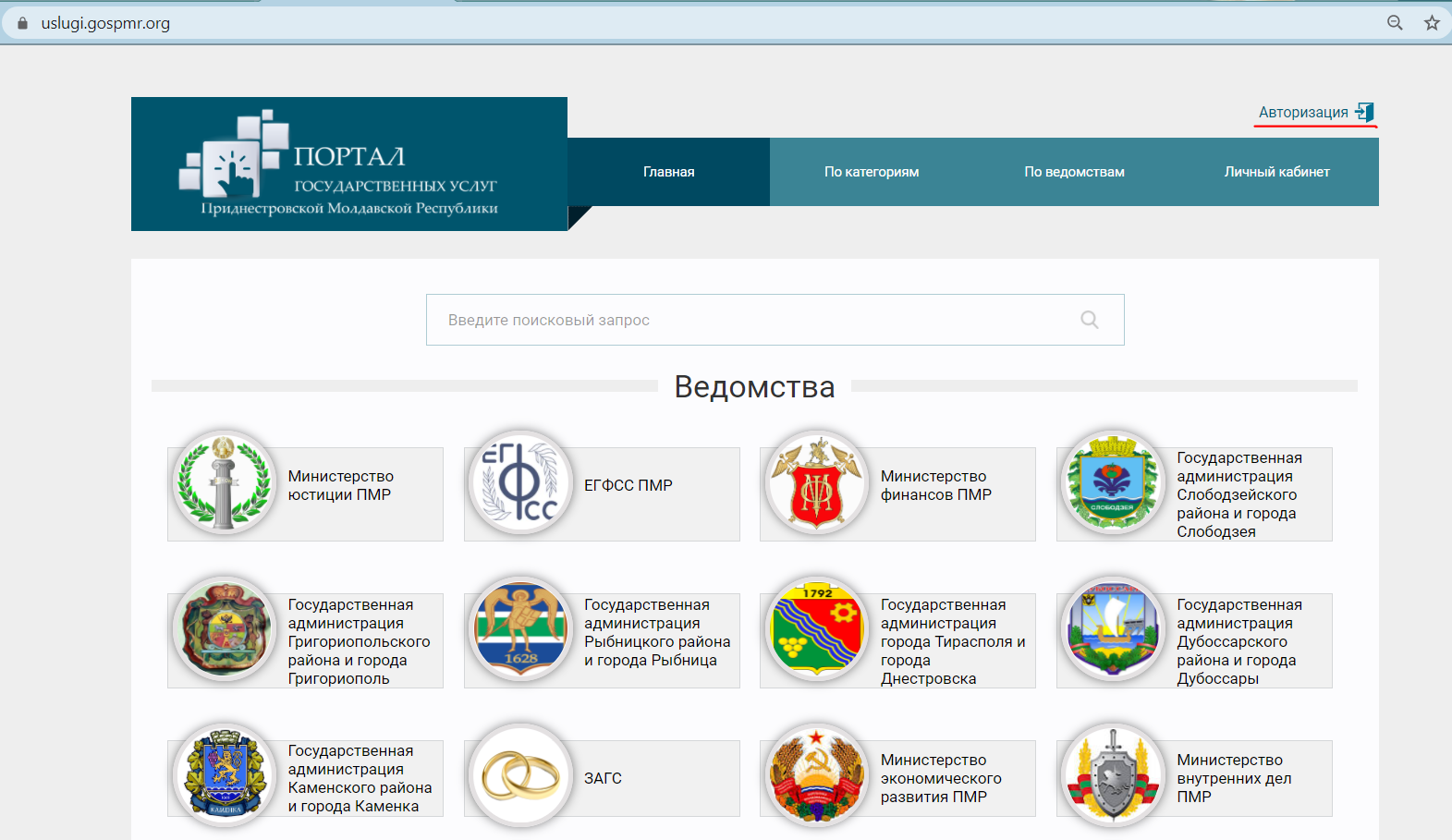Click the portal logo banner
This screenshot has height=840, width=1452.
point(349,164)
